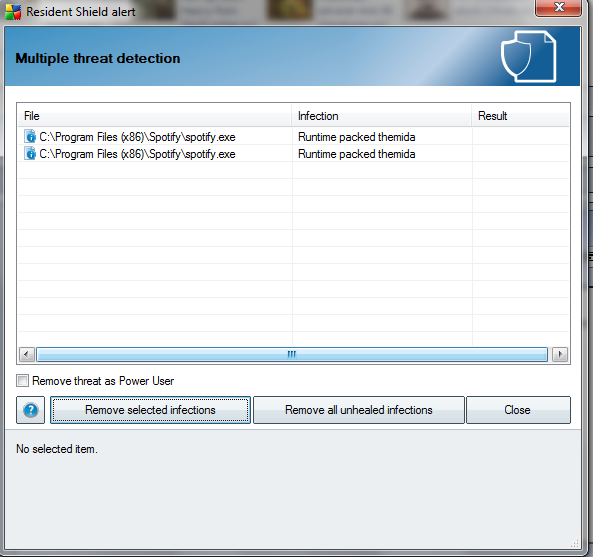
Task: Click the blue help question mark icon
Action: coord(31,410)
